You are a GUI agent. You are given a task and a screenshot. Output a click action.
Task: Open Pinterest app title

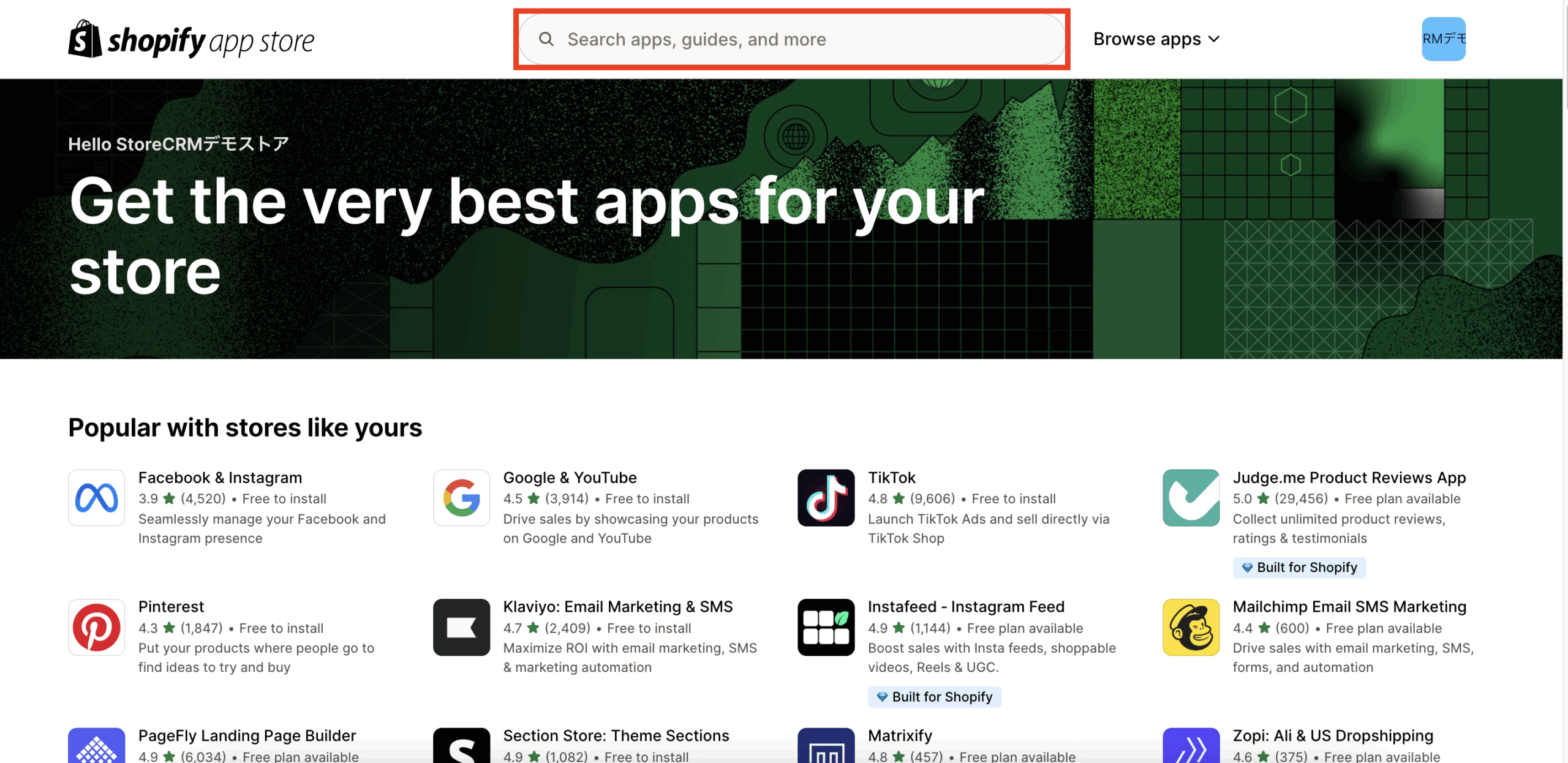171,607
